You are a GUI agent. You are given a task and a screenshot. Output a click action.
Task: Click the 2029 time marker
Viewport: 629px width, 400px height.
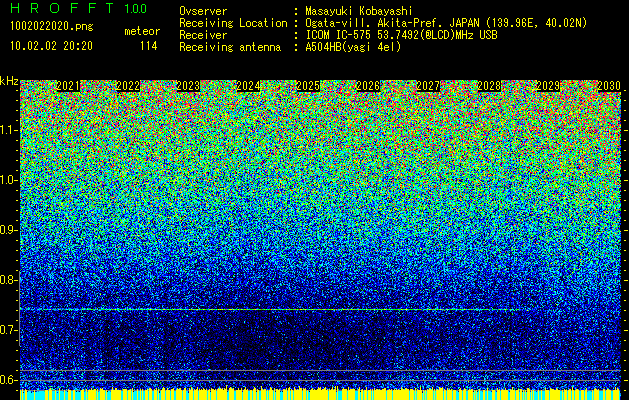click(x=548, y=86)
